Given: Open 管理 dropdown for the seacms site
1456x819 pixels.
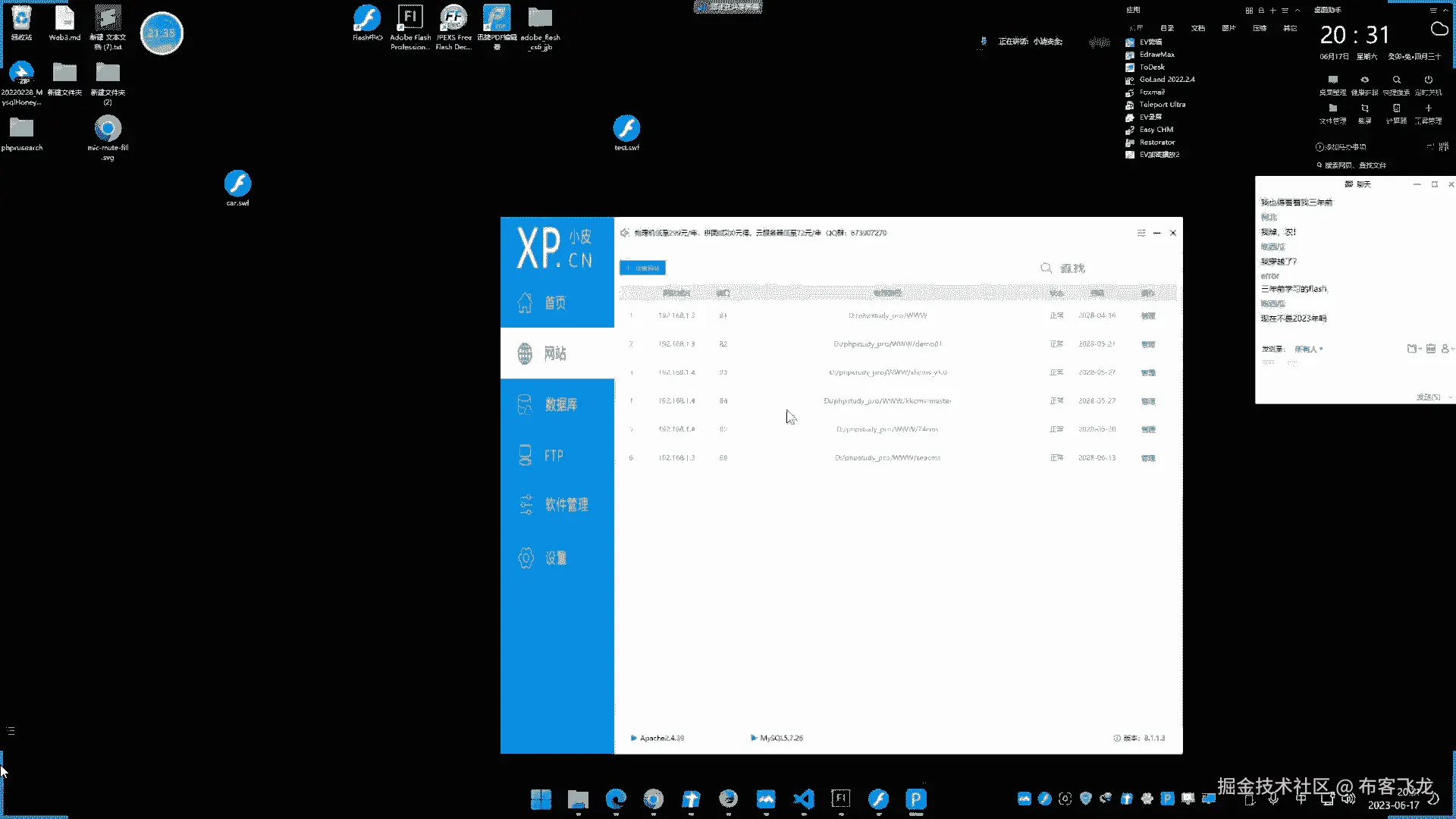Looking at the screenshot, I should point(1148,458).
